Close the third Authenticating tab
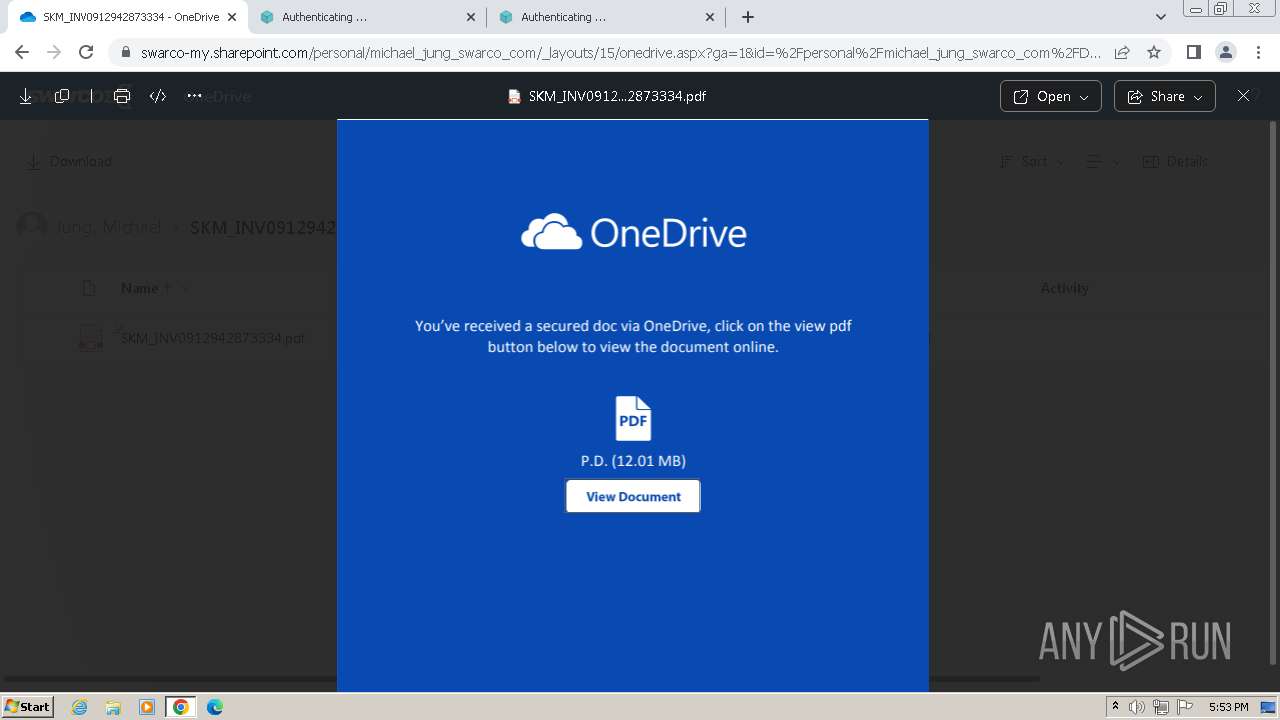Screen dimensions: 1280x720 pos(710,17)
